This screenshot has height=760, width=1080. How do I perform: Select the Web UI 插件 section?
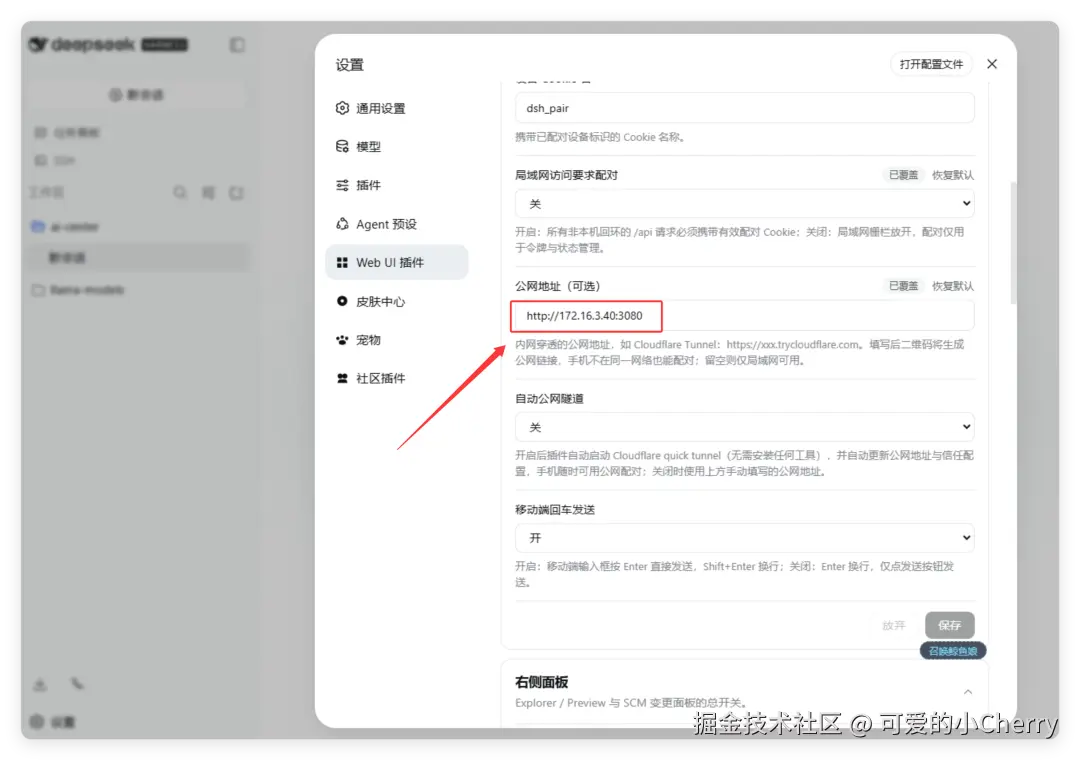click(397, 263)
